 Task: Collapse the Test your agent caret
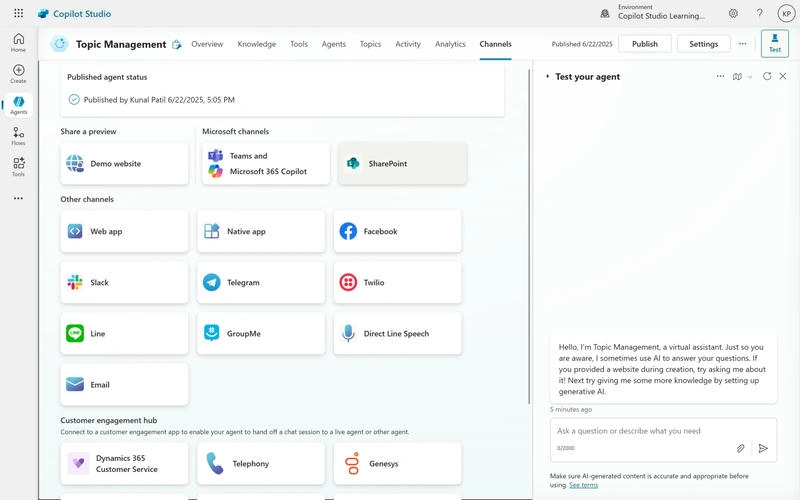547,77
